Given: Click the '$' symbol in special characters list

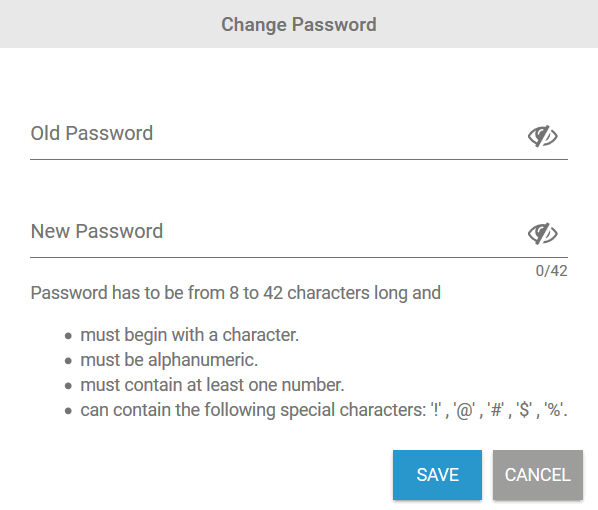Looking at the screenshot, I should (x=524, y=410).
